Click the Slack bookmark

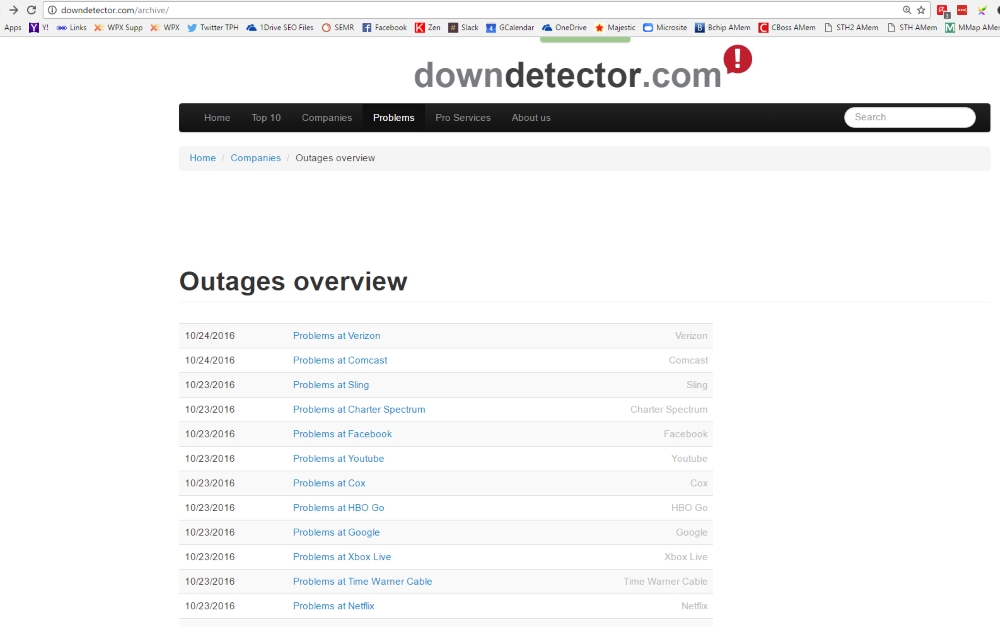[463, 28]
